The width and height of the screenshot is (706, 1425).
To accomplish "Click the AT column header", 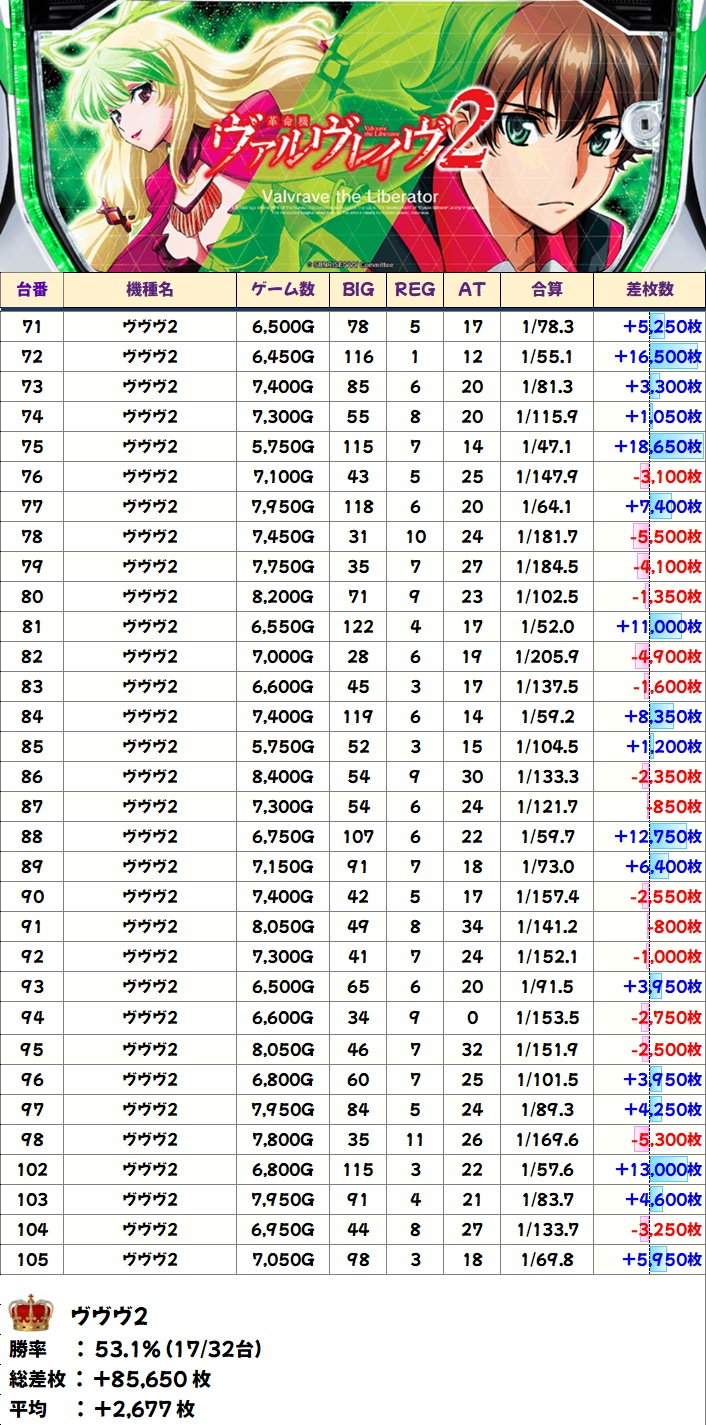I will pos(471,290).
